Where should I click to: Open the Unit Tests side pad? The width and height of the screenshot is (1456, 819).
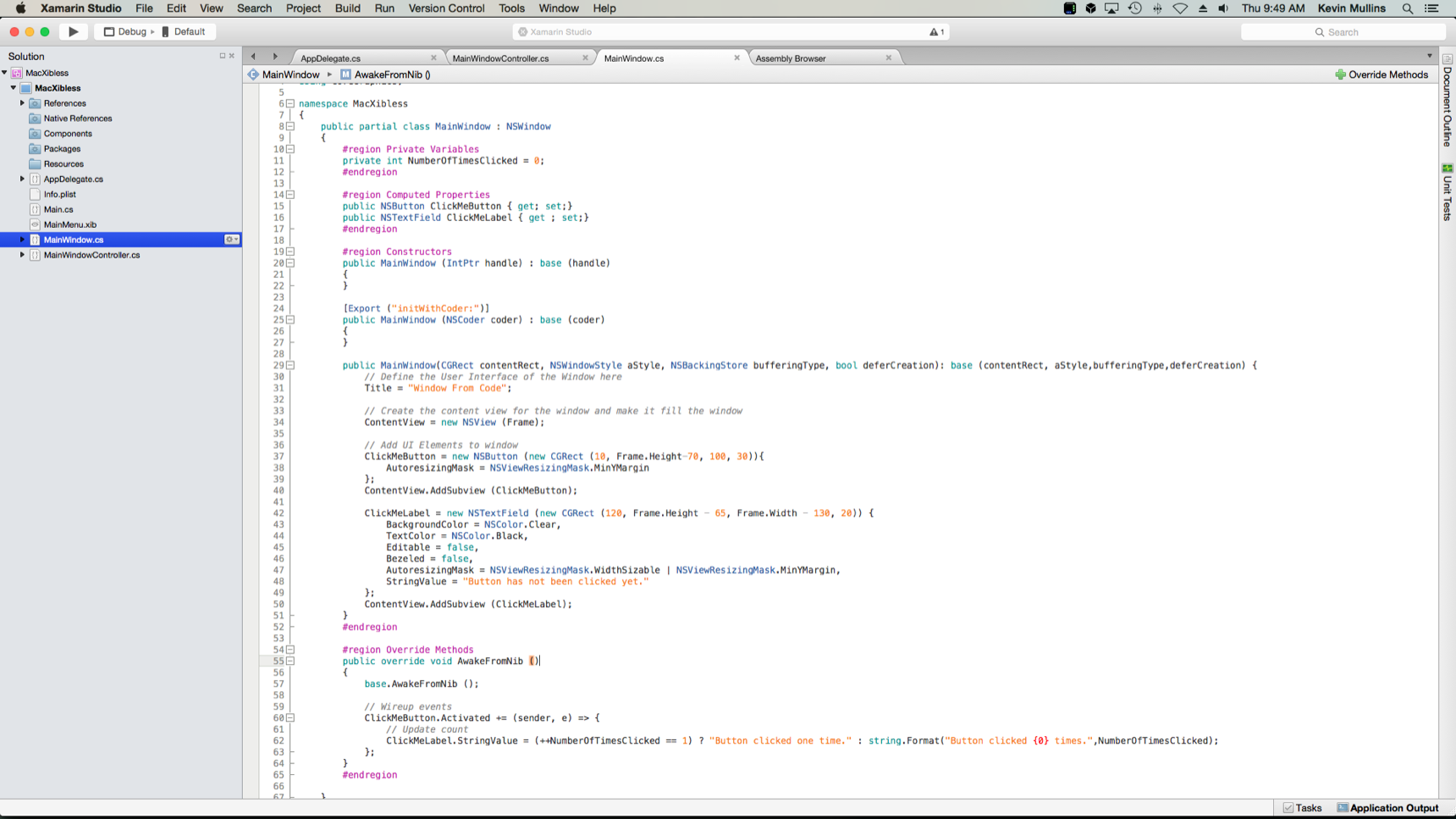[1448, 193]
